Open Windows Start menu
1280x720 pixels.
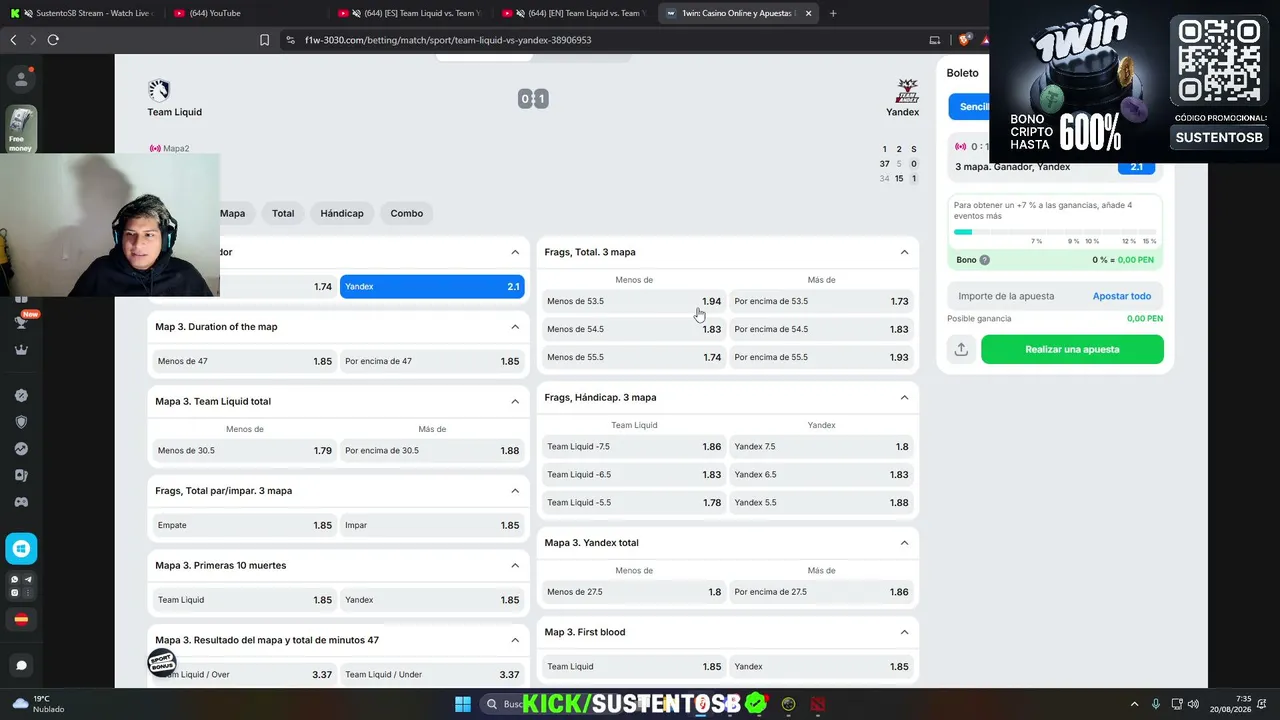click(463, 704)
